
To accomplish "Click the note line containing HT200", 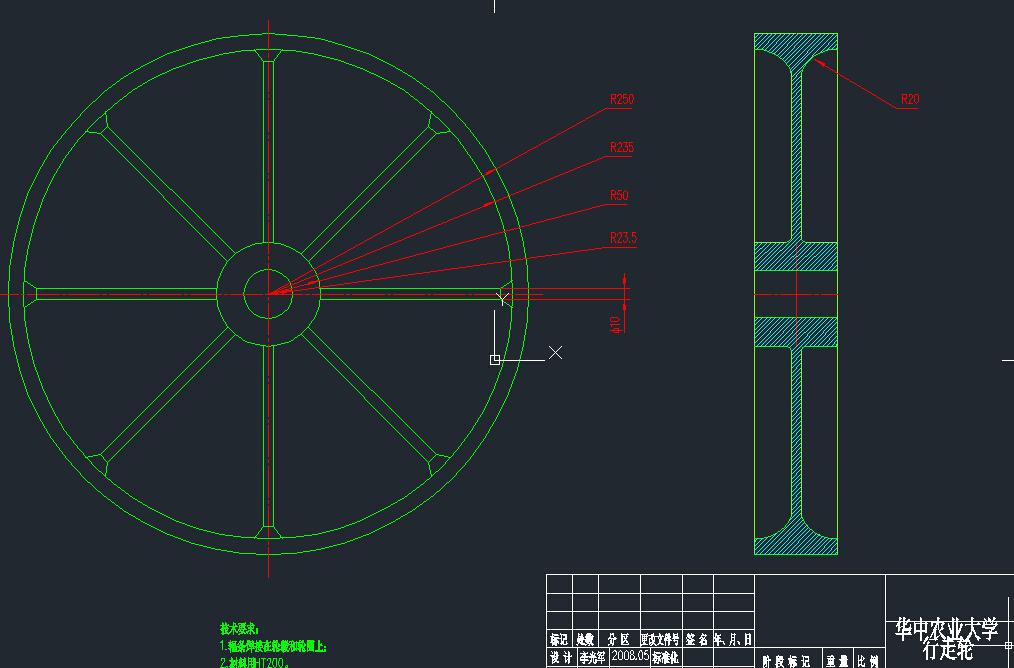I will click(254, 662).
